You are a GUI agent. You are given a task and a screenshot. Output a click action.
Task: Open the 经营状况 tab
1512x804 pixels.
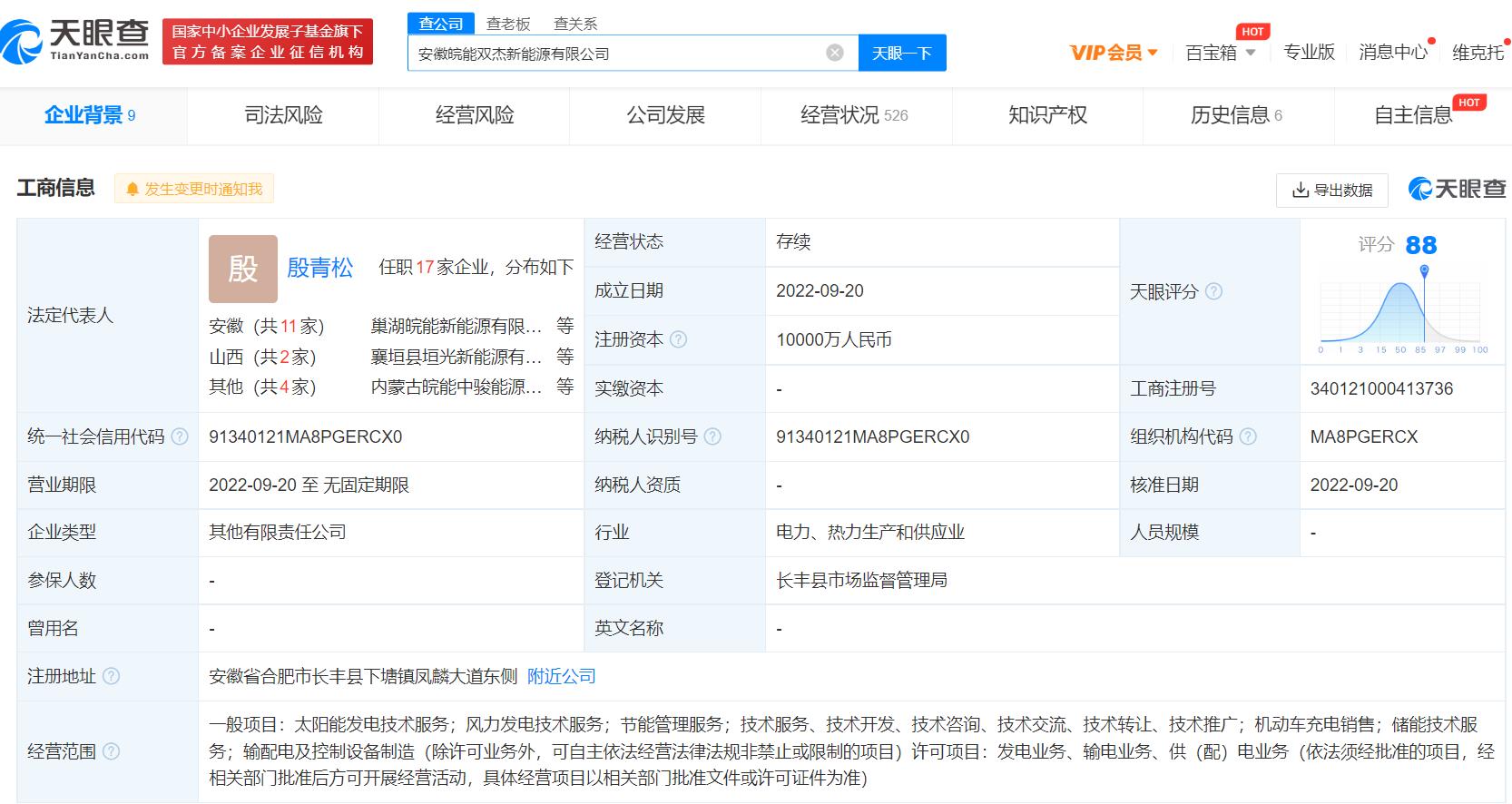coord(854,115)
